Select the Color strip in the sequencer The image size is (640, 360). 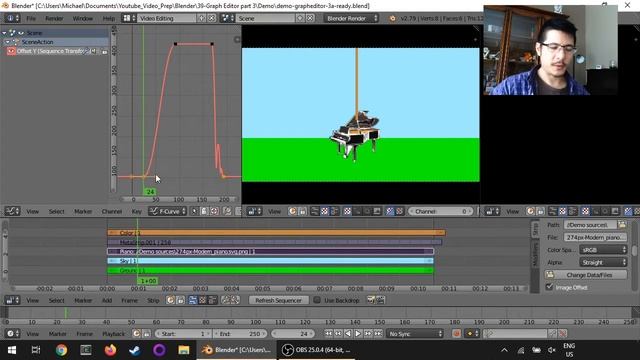(x=276, y=233)
